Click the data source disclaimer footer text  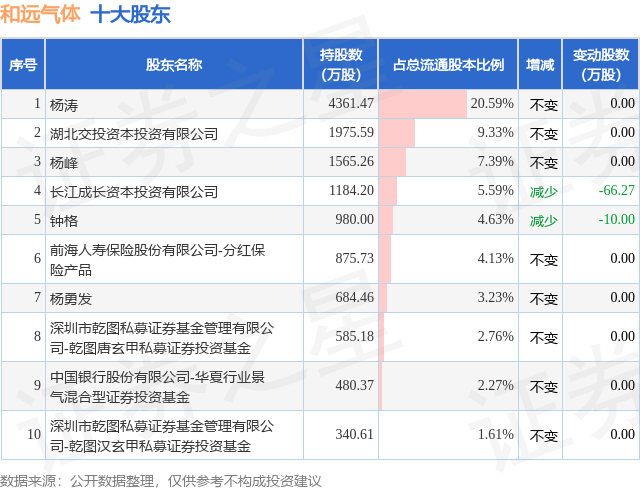[x=160, y=481]
